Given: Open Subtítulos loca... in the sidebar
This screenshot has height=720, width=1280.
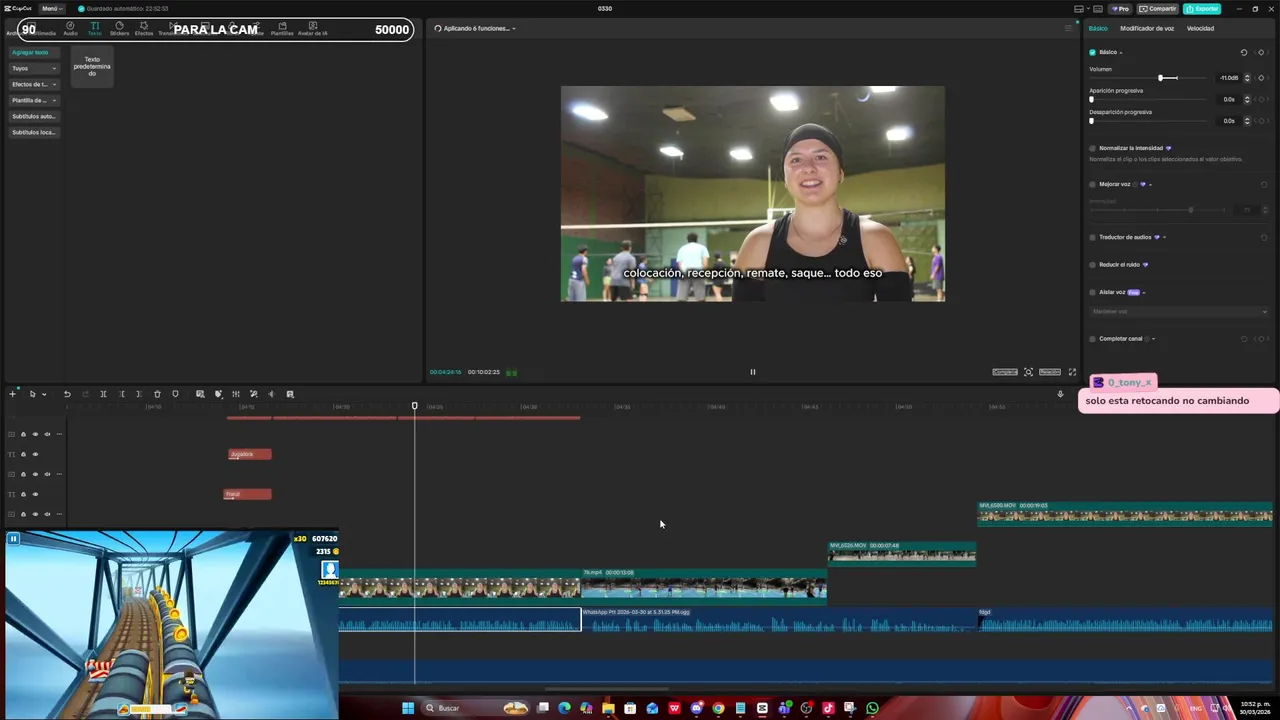Looking at the screenshot, I should point(34,132).
